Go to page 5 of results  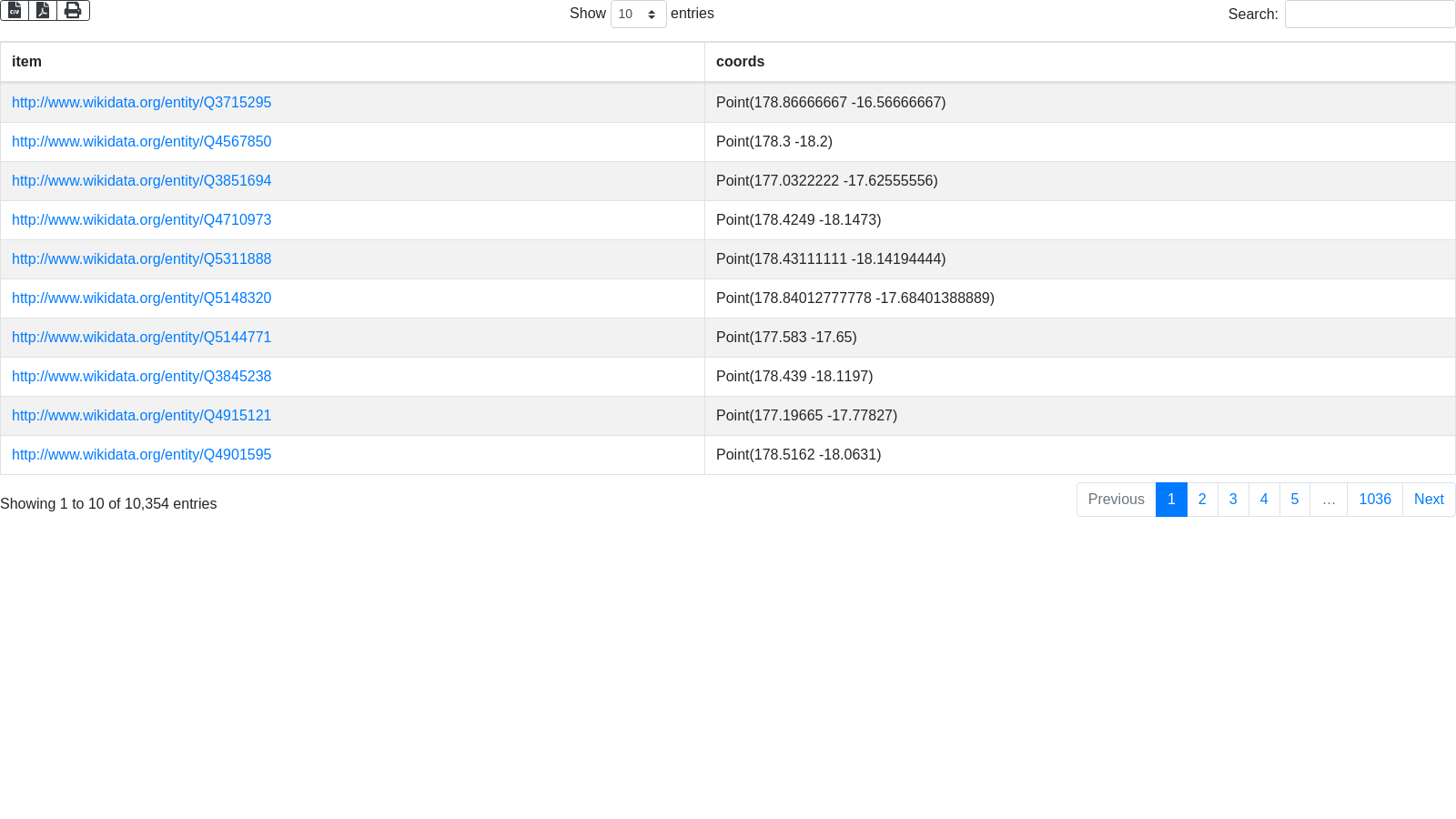[1294, 500]
